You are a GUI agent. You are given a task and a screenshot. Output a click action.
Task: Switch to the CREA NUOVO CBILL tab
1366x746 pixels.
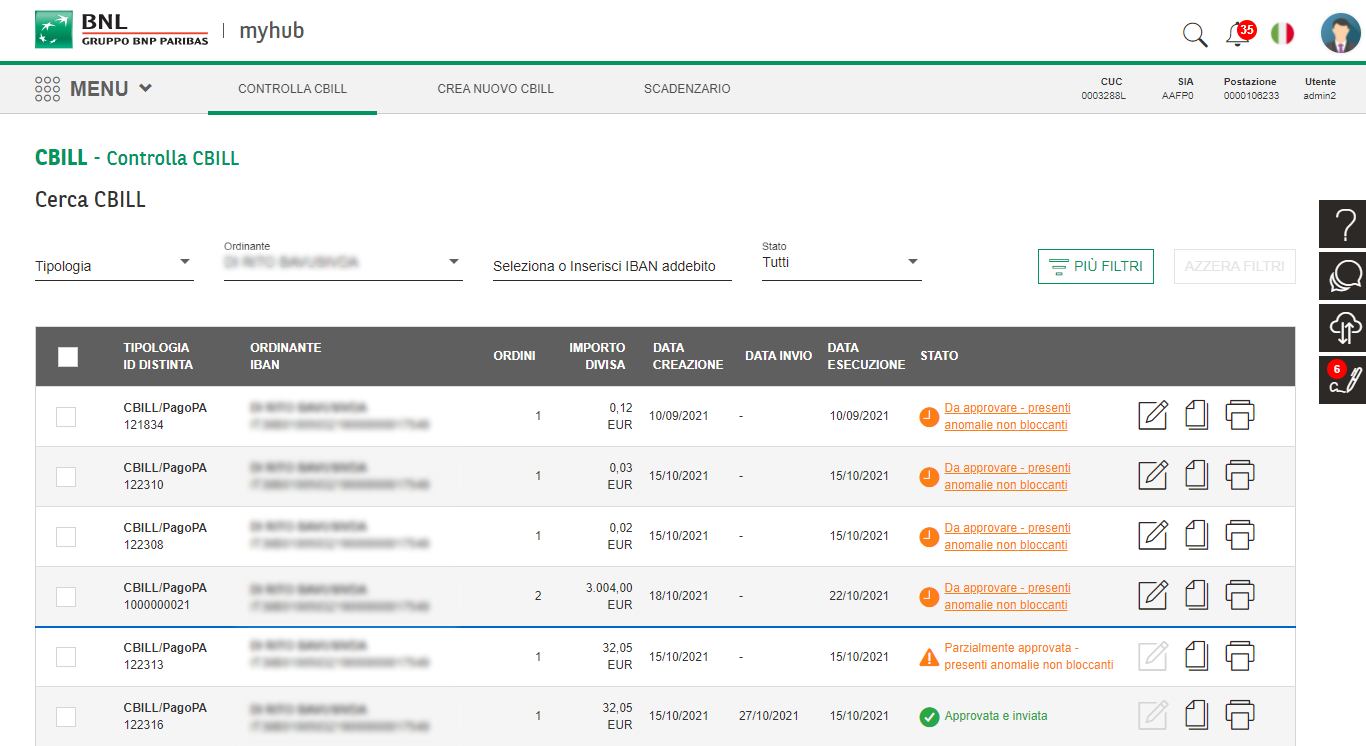pyautogui.click(x=495, y=89)
